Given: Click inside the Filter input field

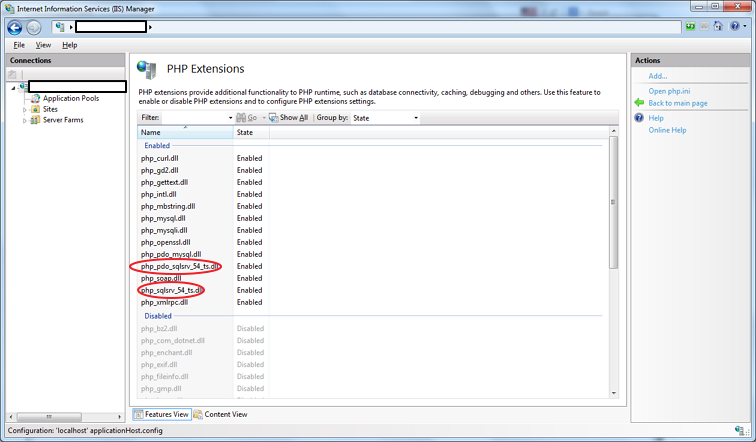Looking at the screenshot, I should click(194, 118).
